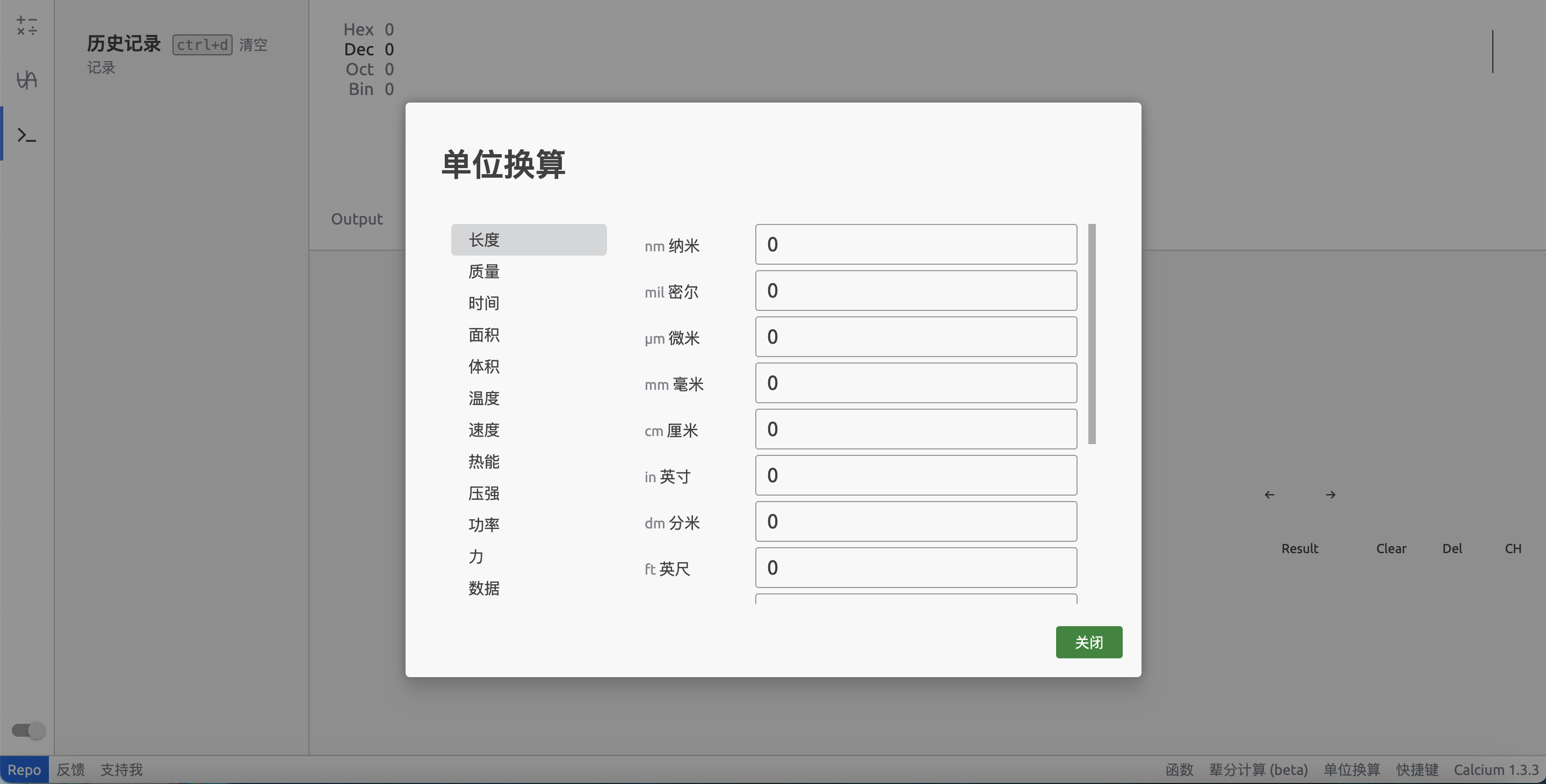Click the unit list vertical scrollbar
The width and height of the screenshot is (1546, 784).
tap(1092, 333)
